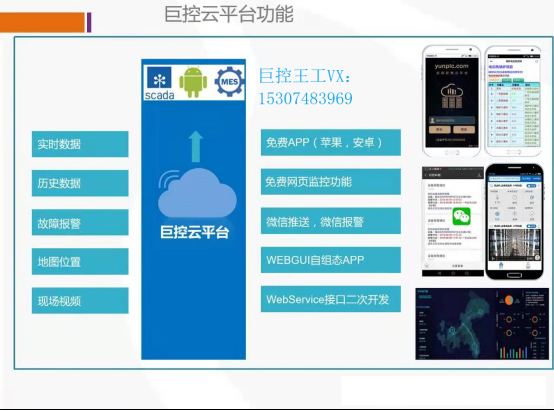Click the scada snowflake logo icon

pos(159,77)
